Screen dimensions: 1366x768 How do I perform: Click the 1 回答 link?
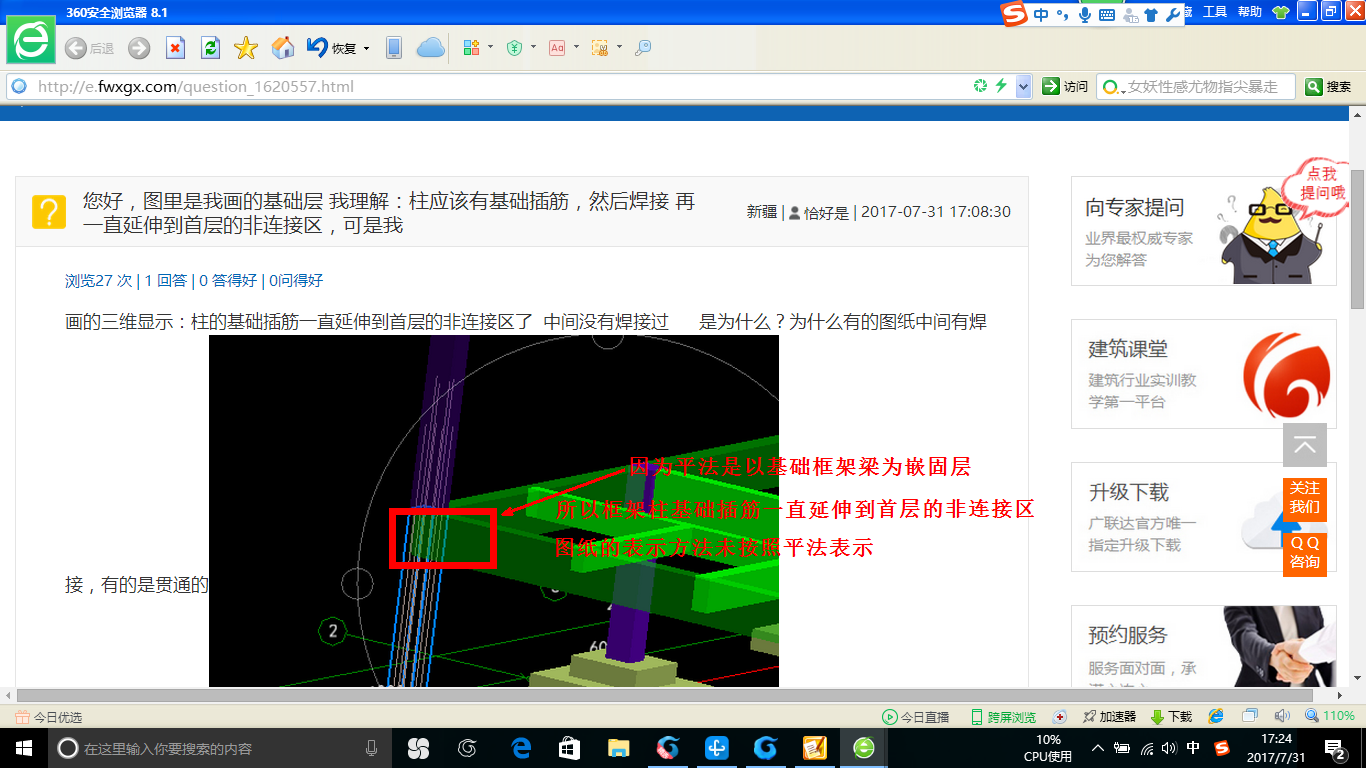166,281
